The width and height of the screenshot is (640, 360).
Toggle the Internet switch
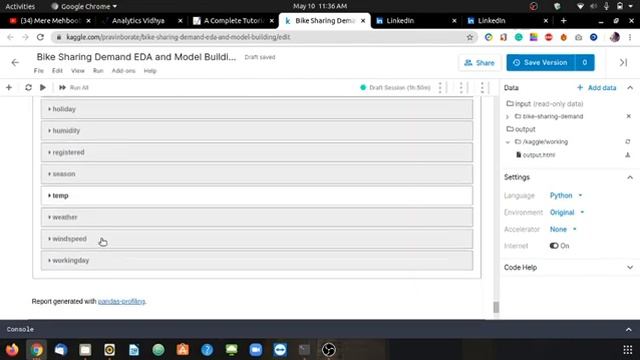tap(554, 246)
